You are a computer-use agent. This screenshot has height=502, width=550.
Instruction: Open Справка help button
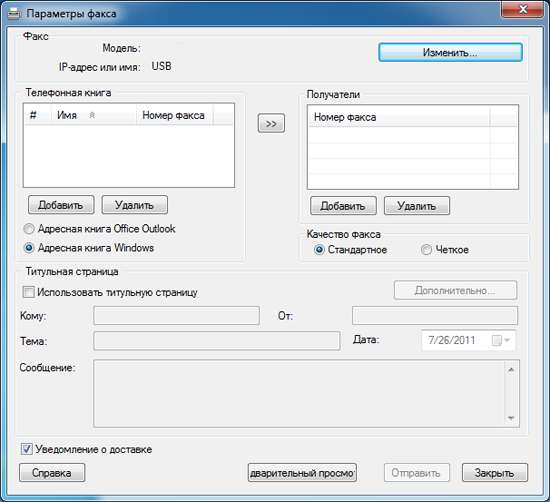click(52, 473)
